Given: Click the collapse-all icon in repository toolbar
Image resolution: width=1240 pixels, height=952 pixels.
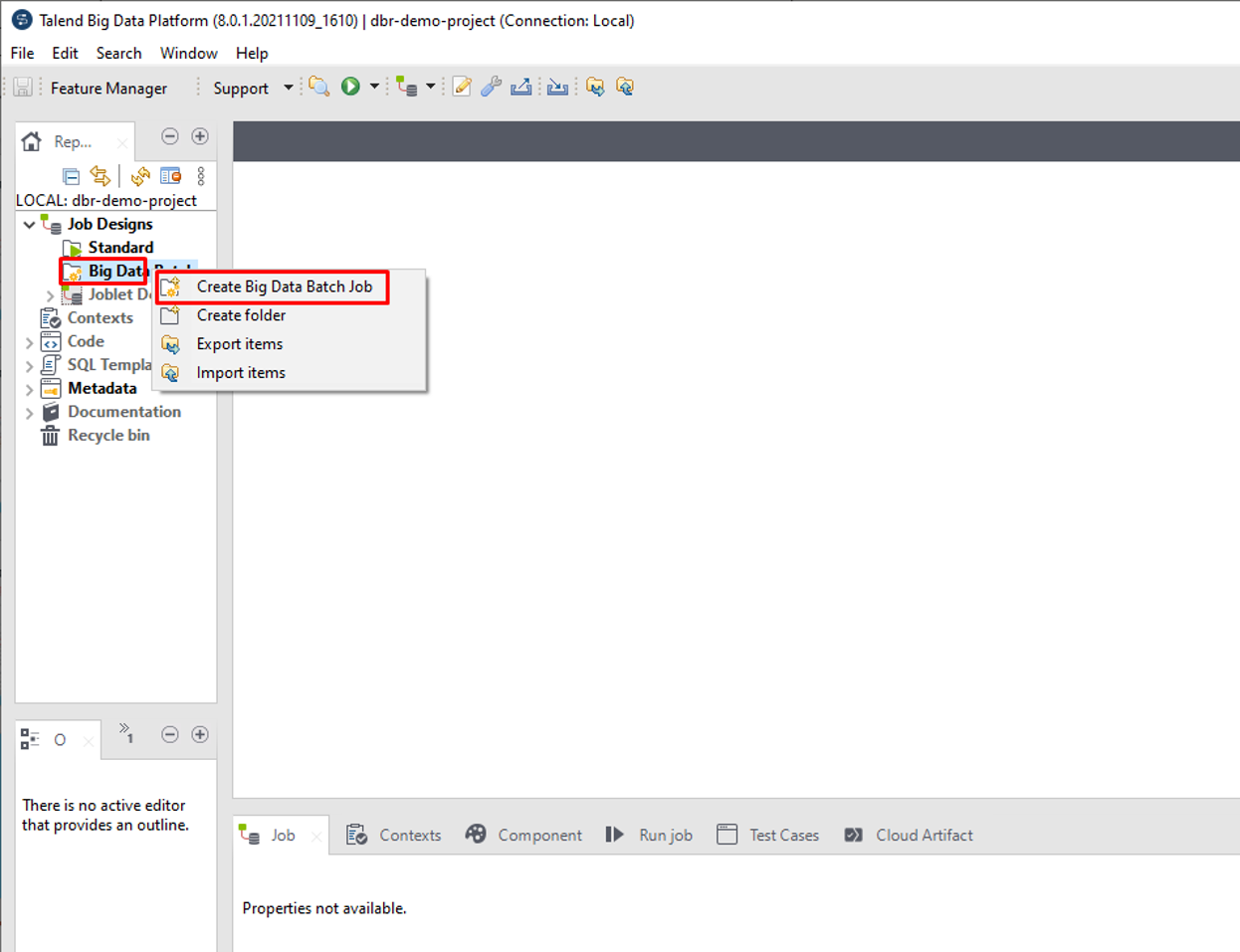Looking at the screenshot, I should coord(71,176).
